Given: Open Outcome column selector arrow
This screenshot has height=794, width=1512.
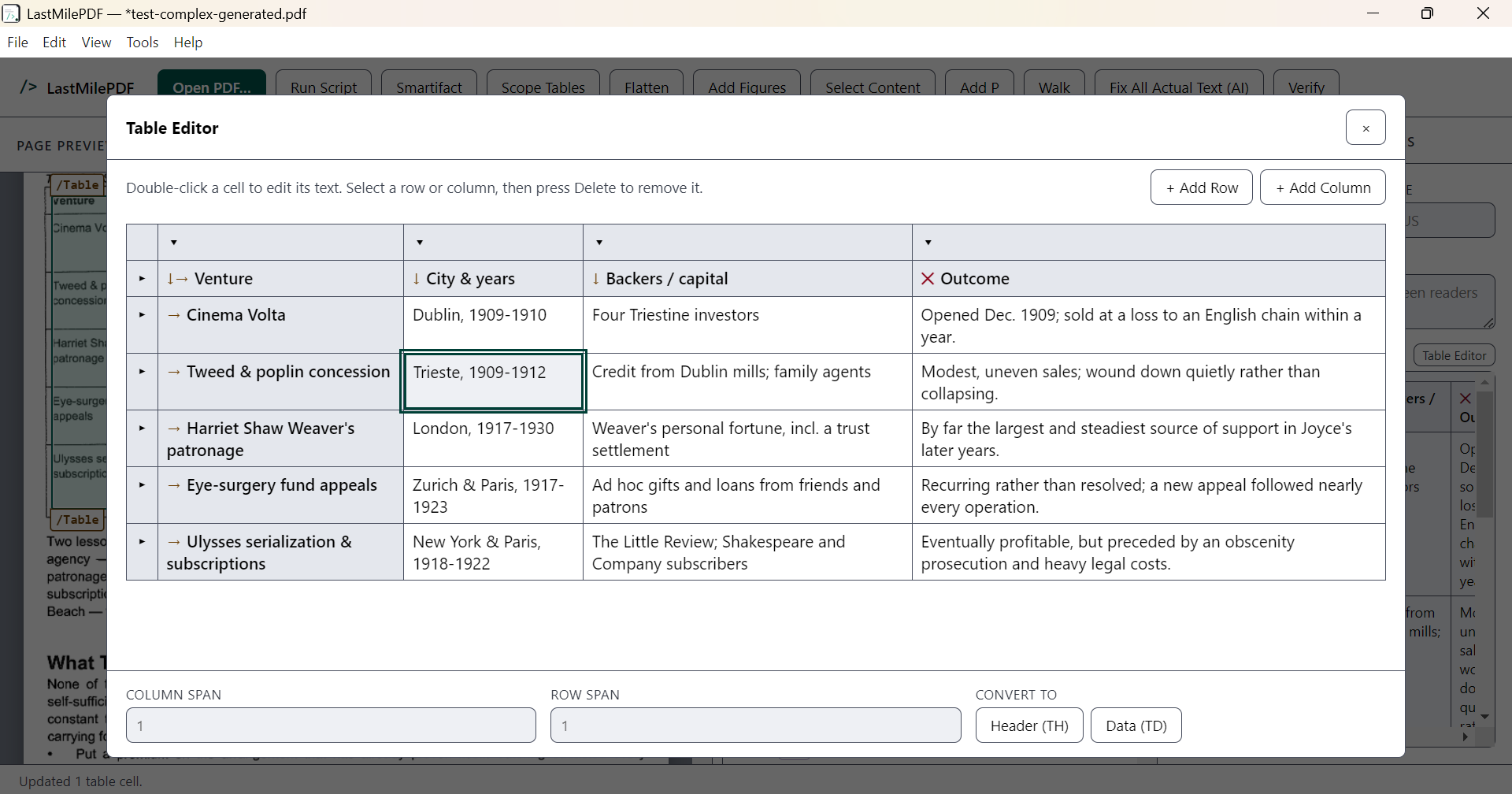Looking at the screenshot, I should [928, 243].
